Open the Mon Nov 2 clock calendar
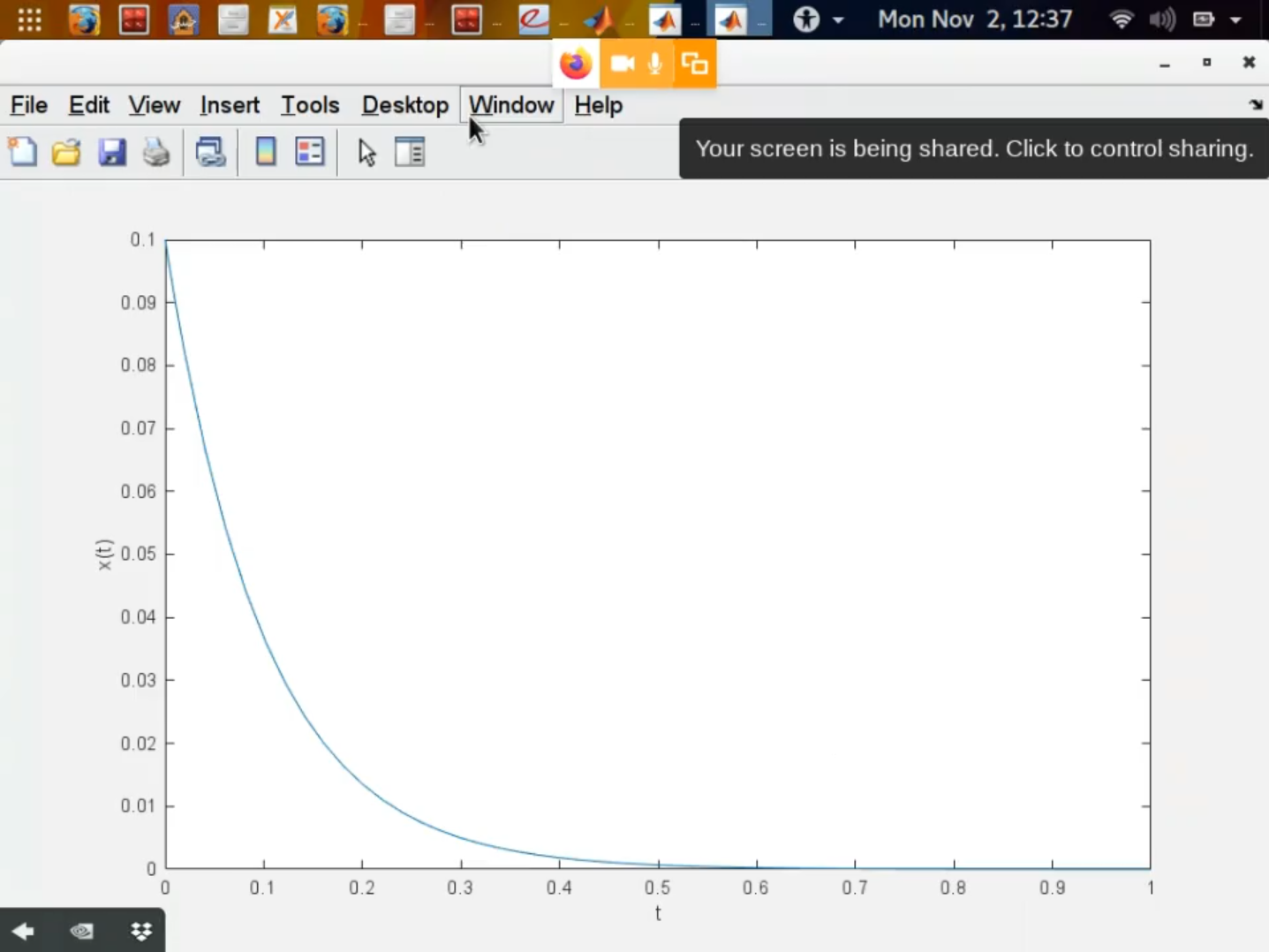Image resolution: width=1269 pixels, height=952 pixels. tap(975, 19)
